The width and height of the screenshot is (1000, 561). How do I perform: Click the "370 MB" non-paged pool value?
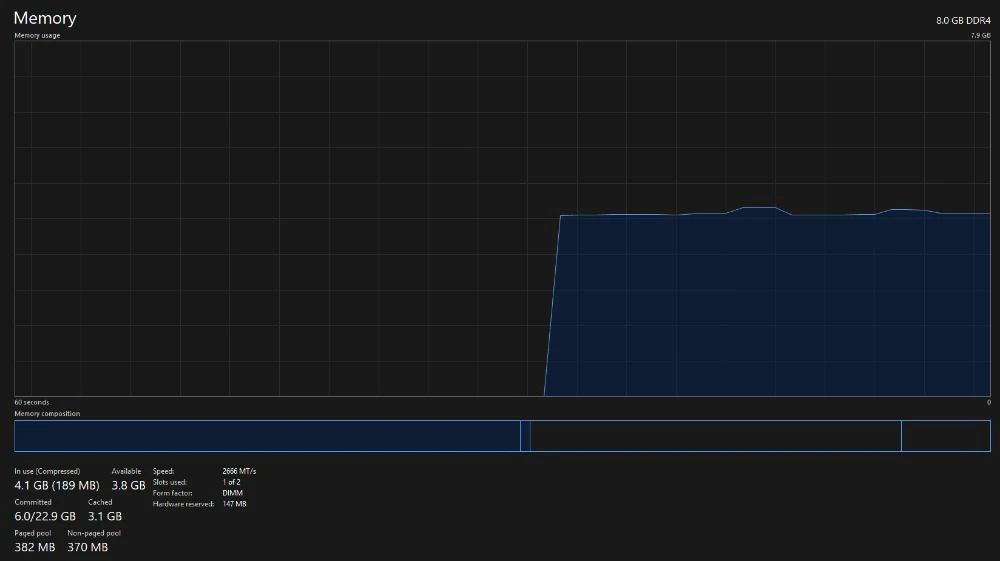pyautogui.click(x=87, y=547)
